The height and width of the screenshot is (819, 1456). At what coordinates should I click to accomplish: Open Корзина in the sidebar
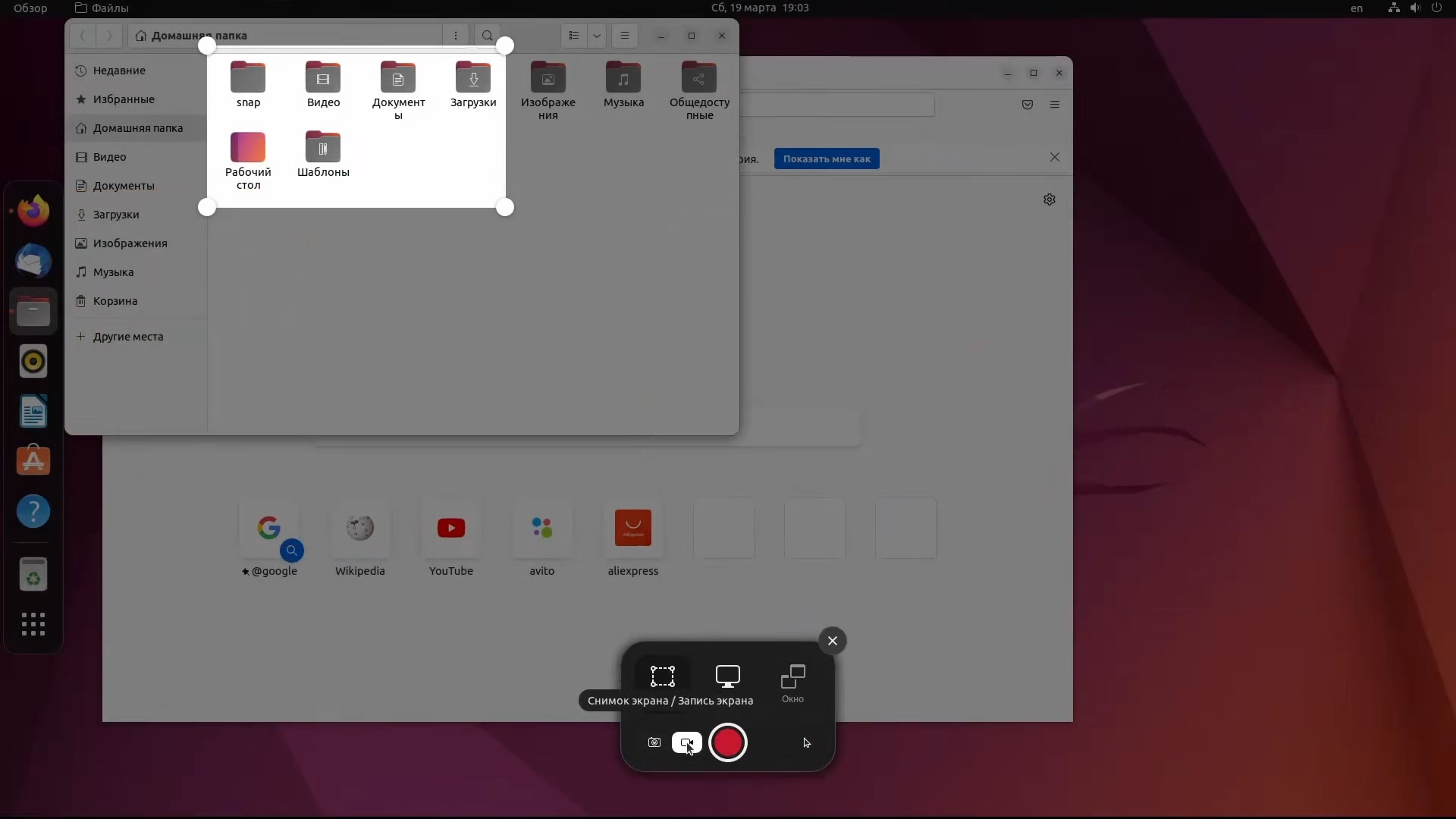click(x=136, y=301)
